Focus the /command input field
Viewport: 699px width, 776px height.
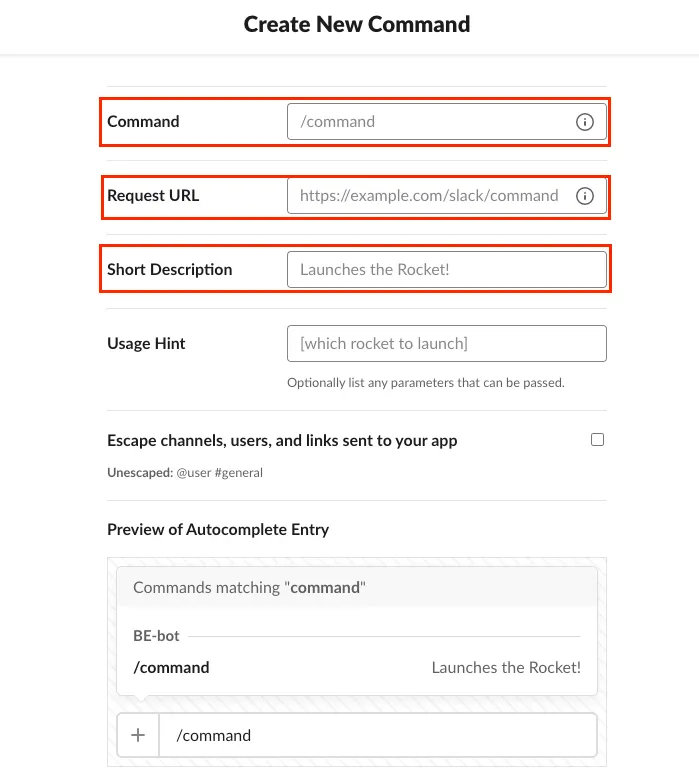(x=432, y=122)
